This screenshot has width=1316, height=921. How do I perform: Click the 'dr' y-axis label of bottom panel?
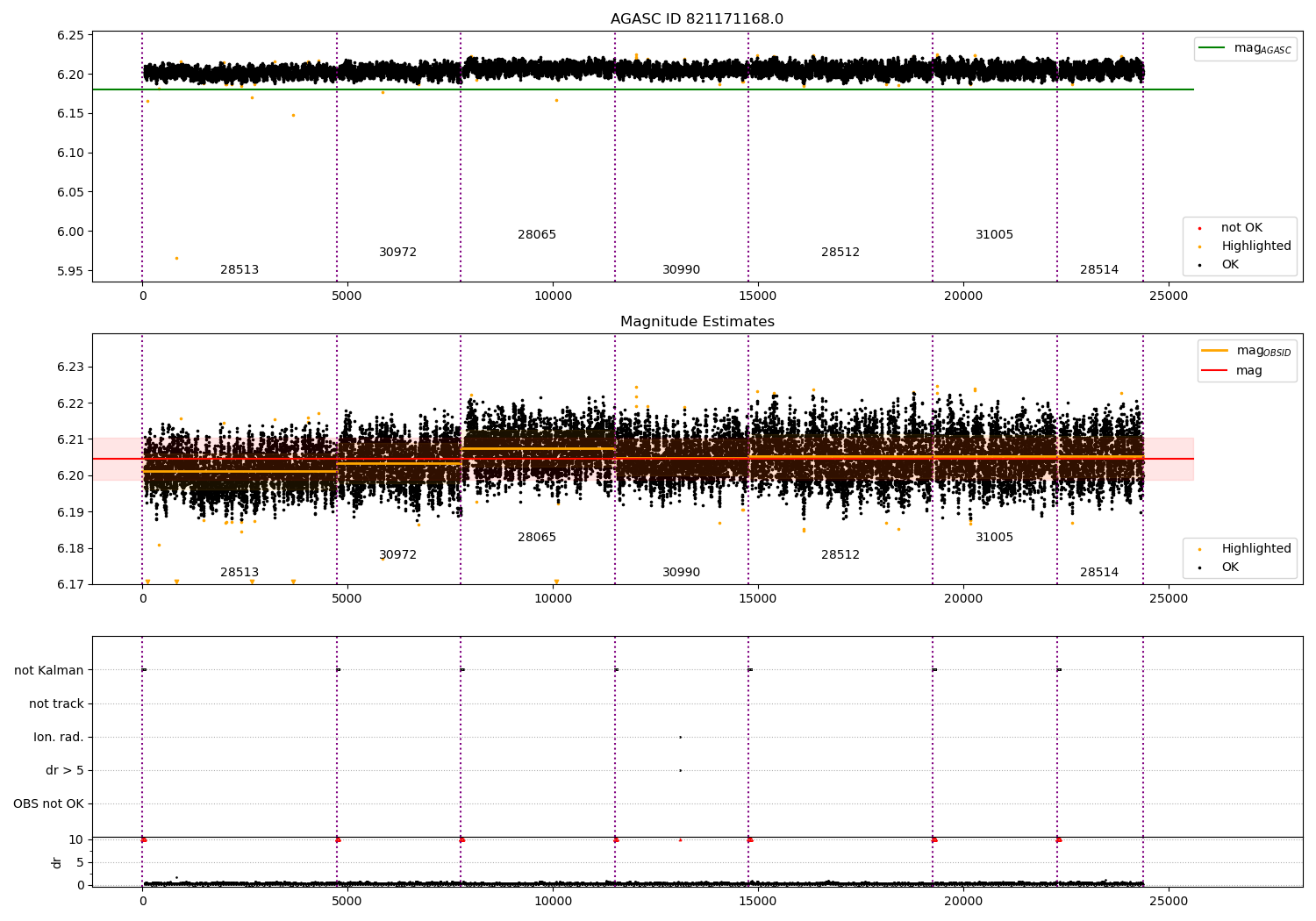click(x=57, y=862)
